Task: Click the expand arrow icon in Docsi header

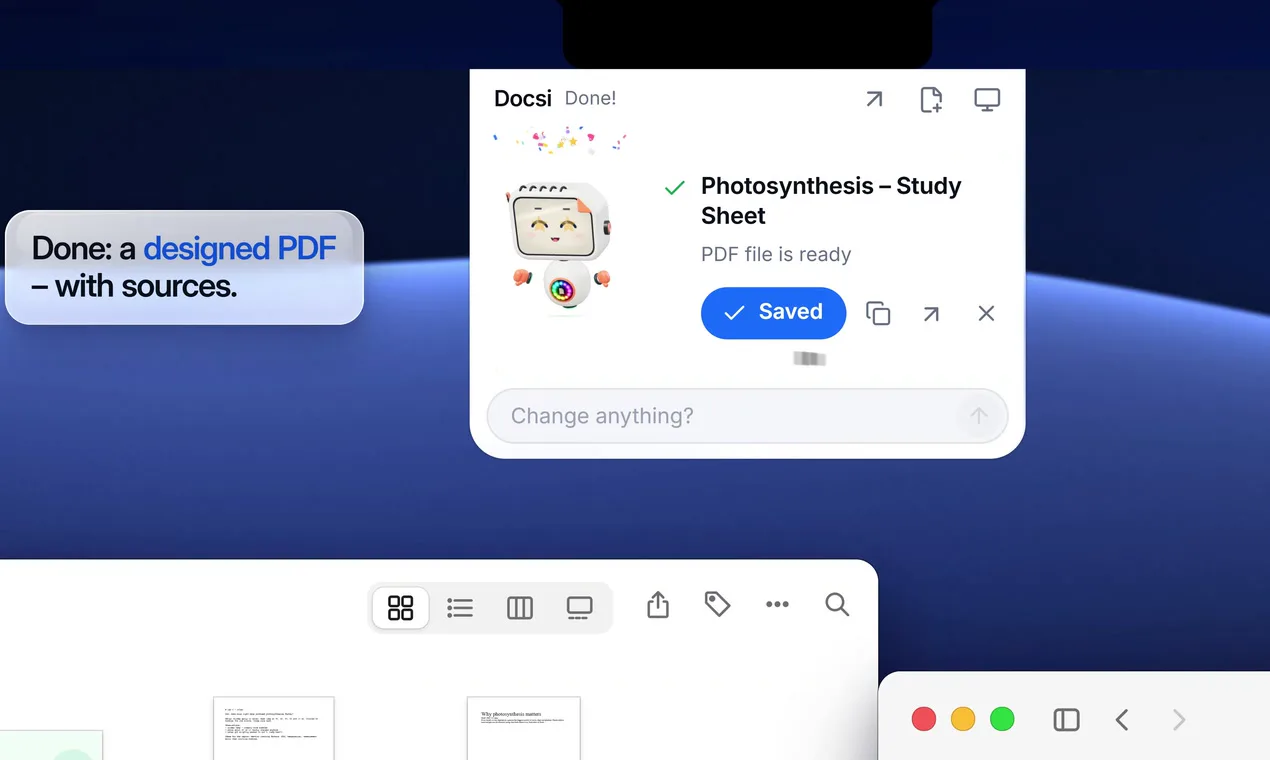Action: point(874,99)
